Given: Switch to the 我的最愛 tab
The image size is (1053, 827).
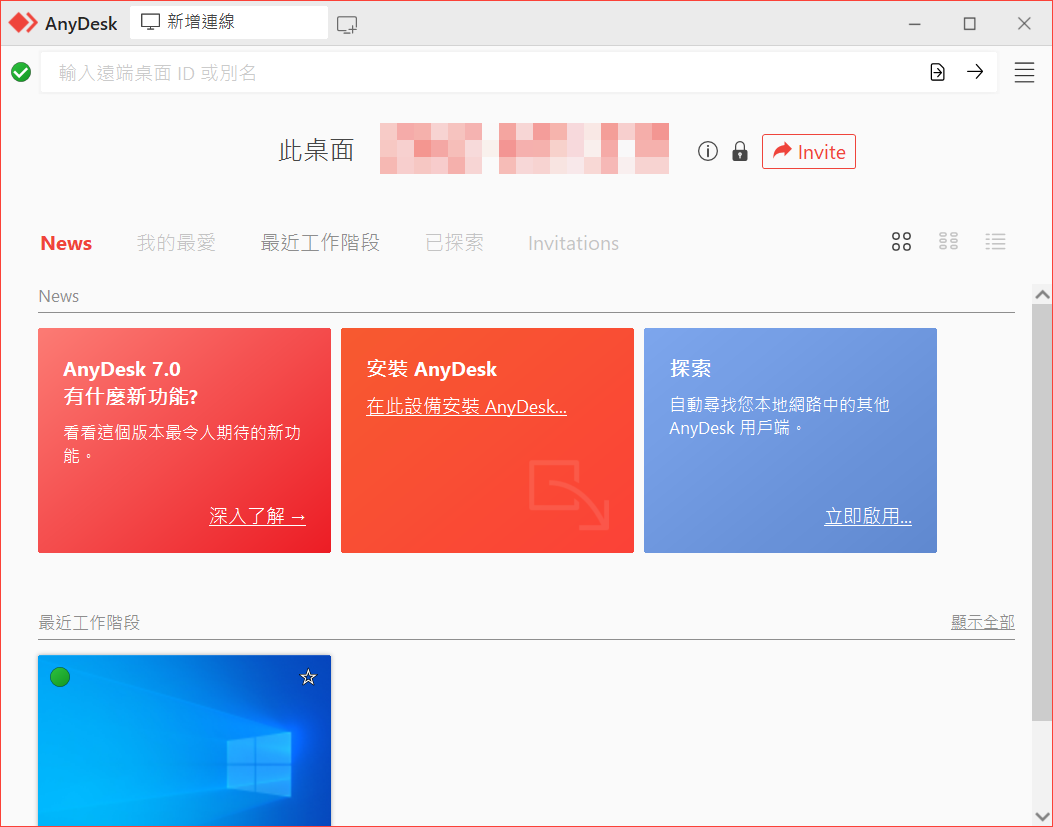Looking at the screenshot, I should tap(176, 242).
